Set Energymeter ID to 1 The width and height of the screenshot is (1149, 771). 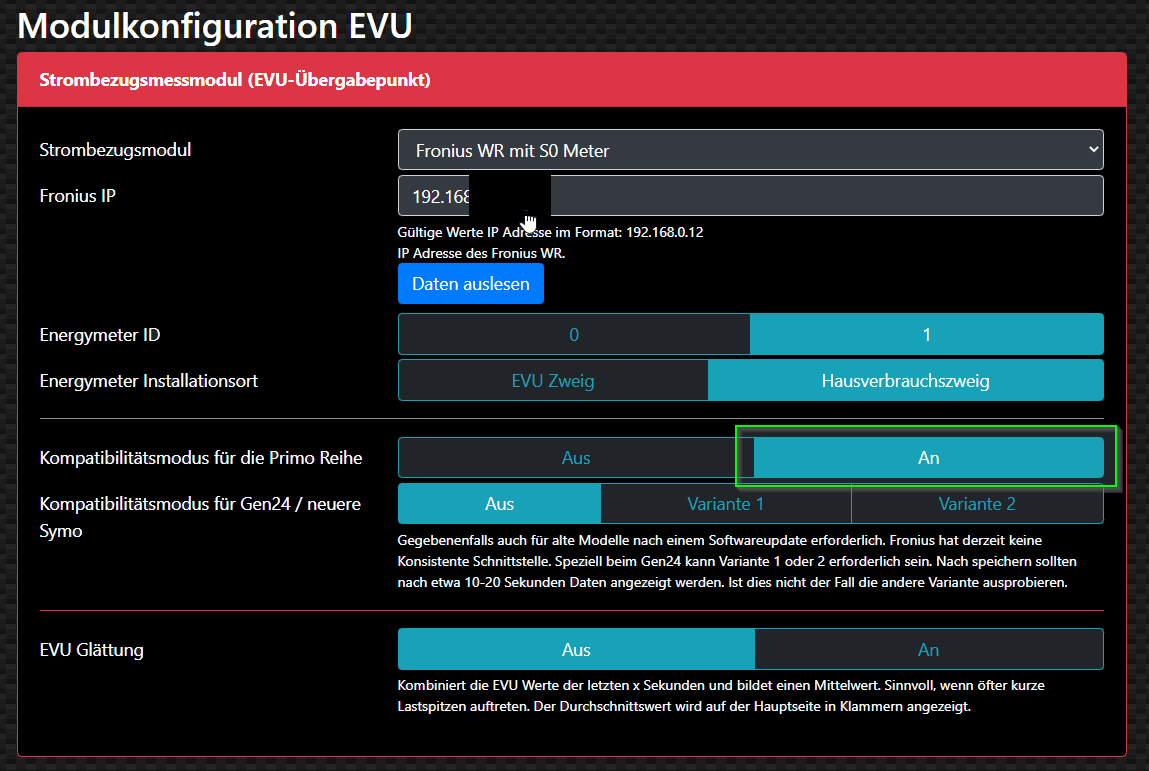(x=926, y=335)
